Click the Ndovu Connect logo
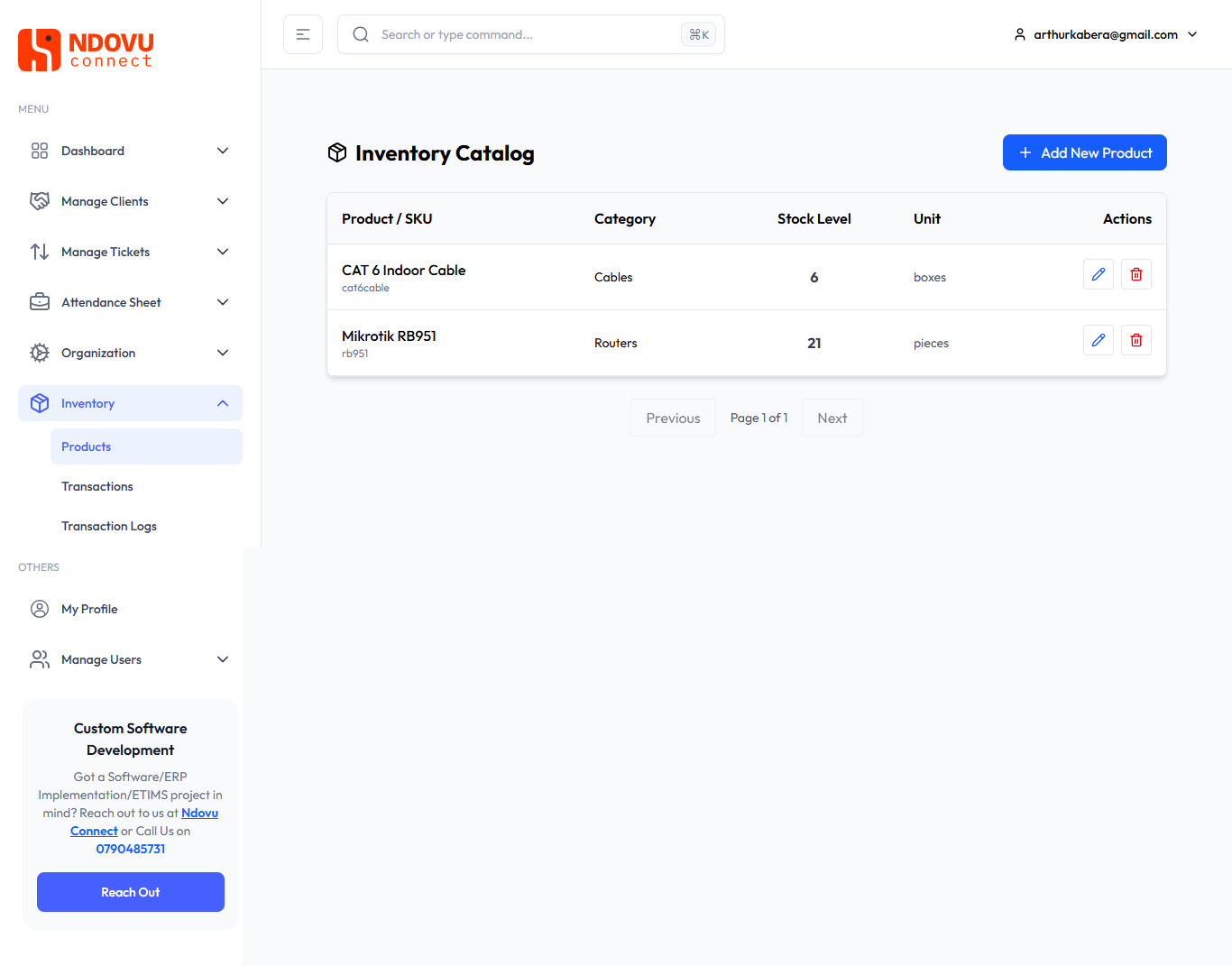Viewport: 1232px width, 966px height. click(86, 50)
